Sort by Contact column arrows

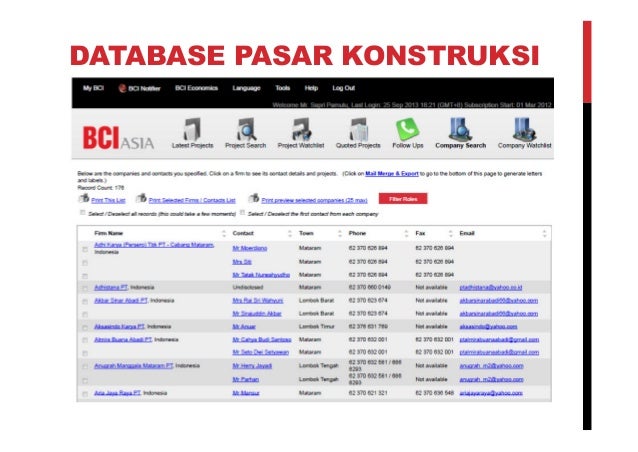[x=290, y=233]
